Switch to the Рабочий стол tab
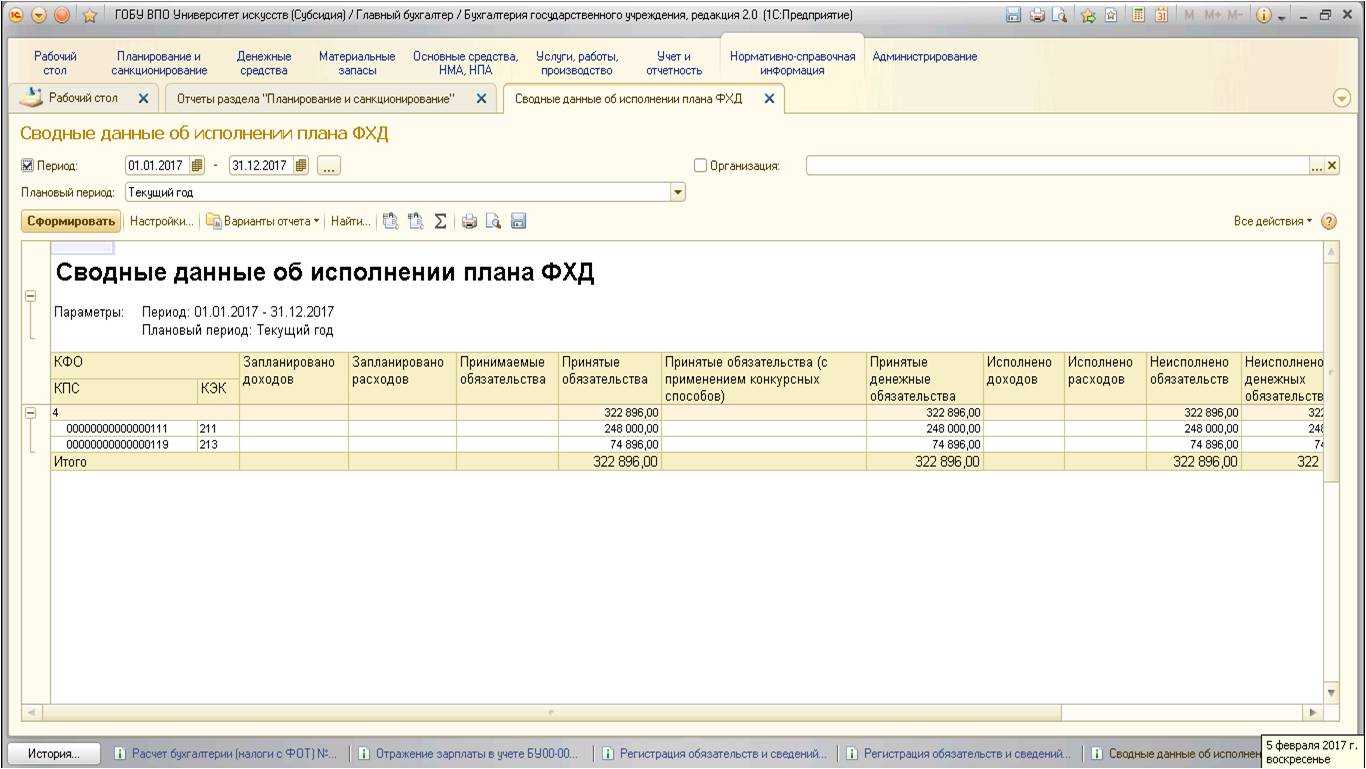The image size is (1366, 769). [83, 98]
